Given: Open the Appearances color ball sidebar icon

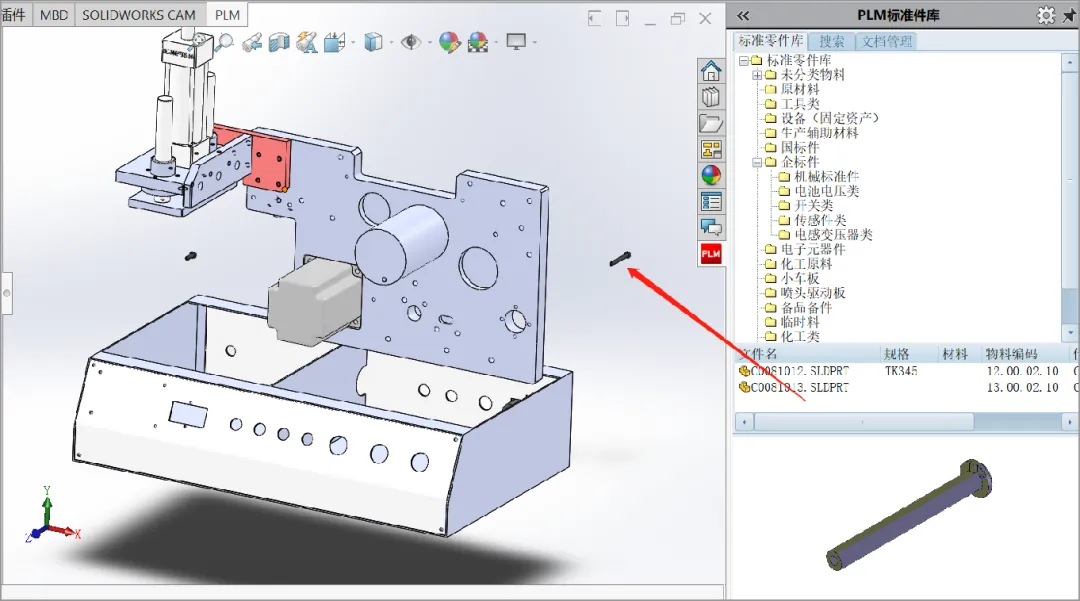Looking at the screenshot, I should 711,176.
